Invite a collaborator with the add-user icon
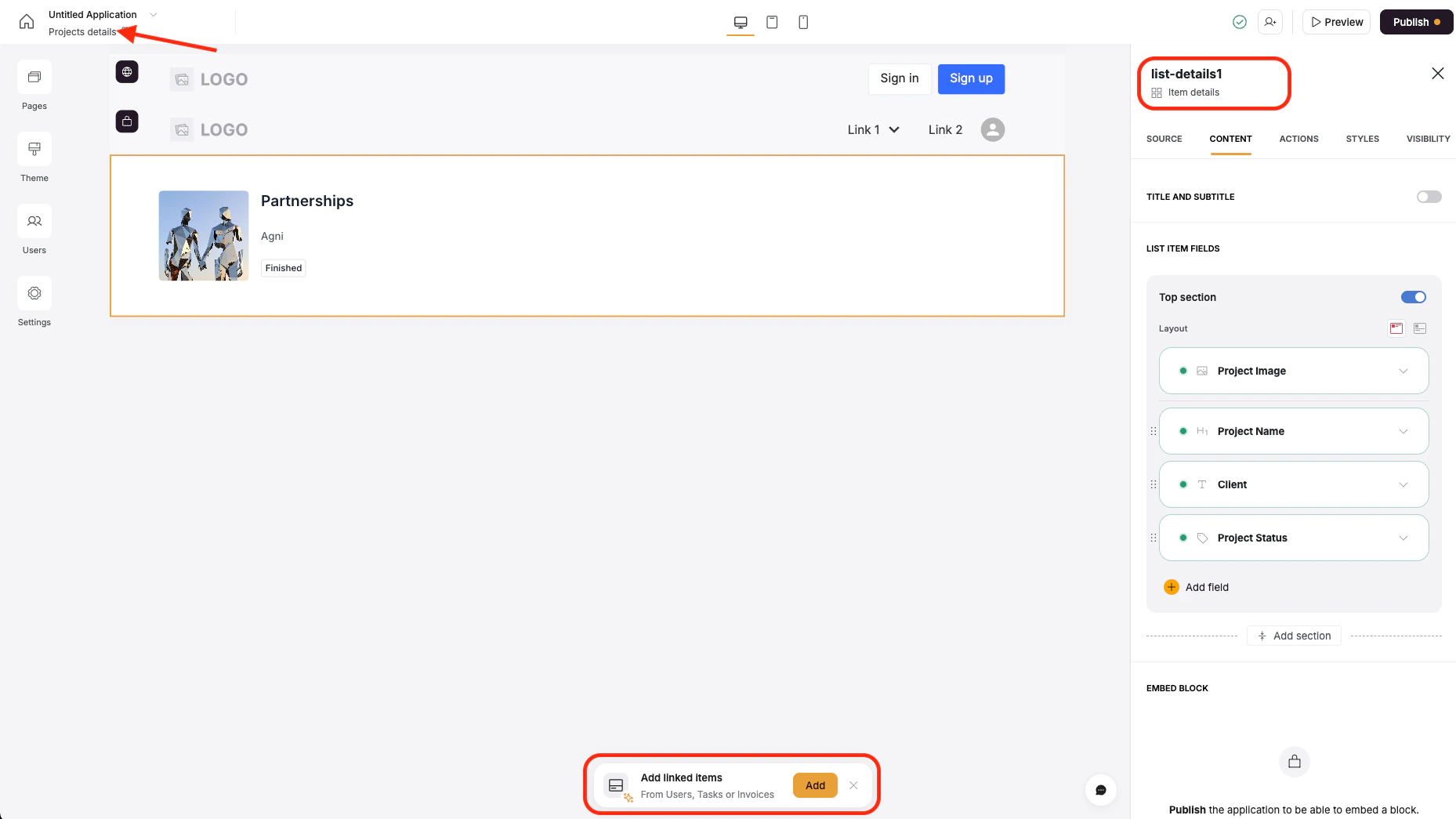The height and width of the screenshot is (819, 1456). (1270, 22)
